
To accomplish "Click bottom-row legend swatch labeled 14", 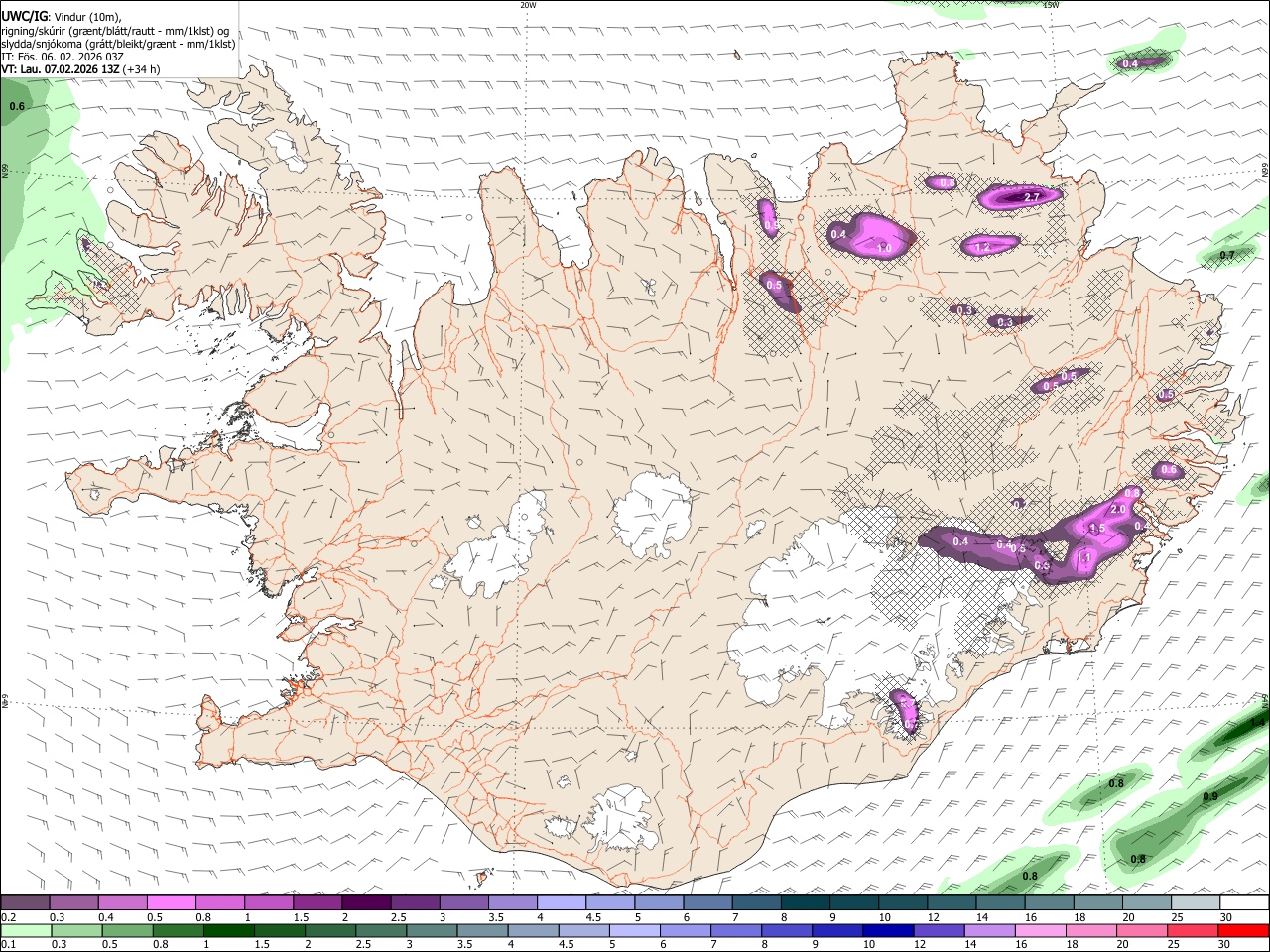I will pos(988,930).
